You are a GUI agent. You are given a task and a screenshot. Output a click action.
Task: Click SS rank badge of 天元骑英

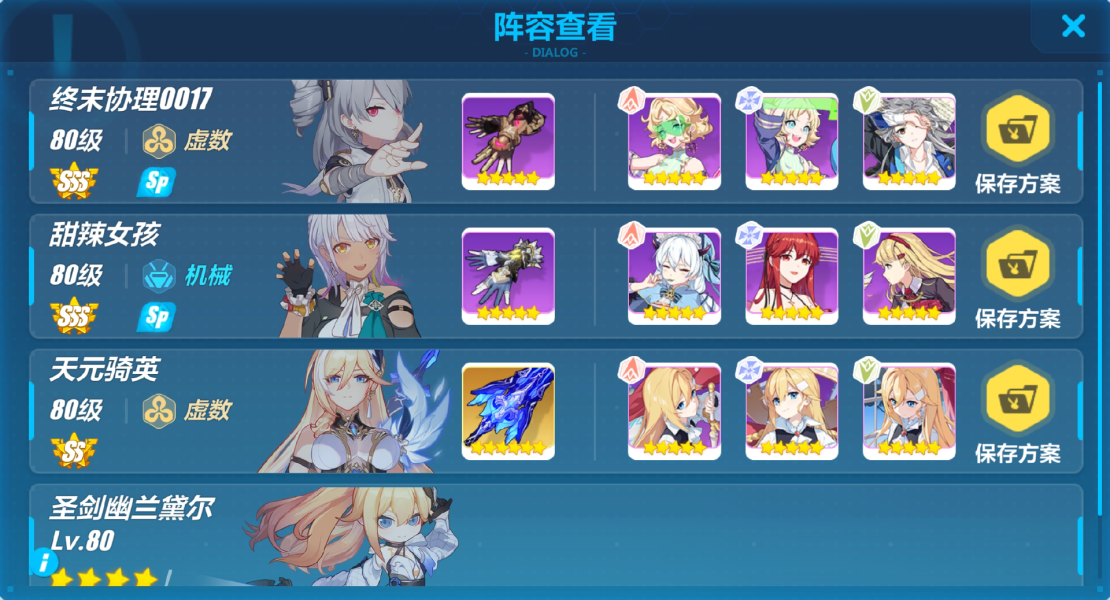(74, 451)
